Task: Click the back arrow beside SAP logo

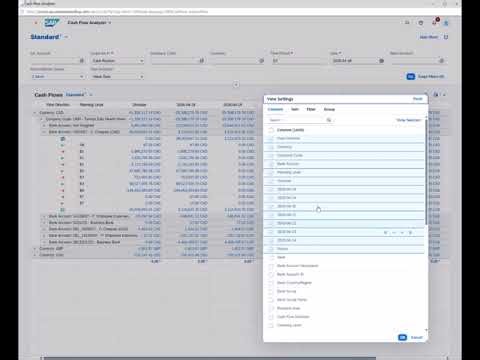Action: coord(36,23)
